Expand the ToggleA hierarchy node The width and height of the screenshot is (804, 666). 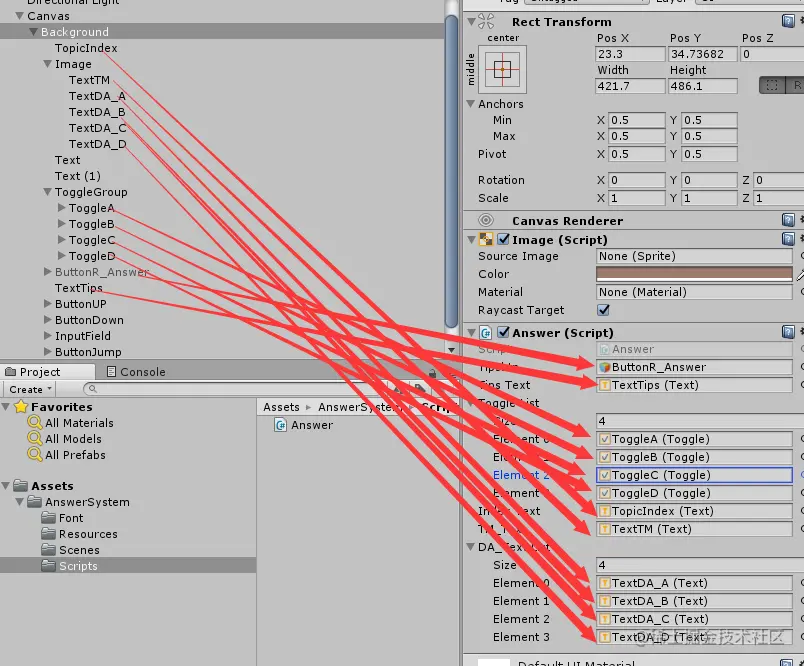pos(62,208)
